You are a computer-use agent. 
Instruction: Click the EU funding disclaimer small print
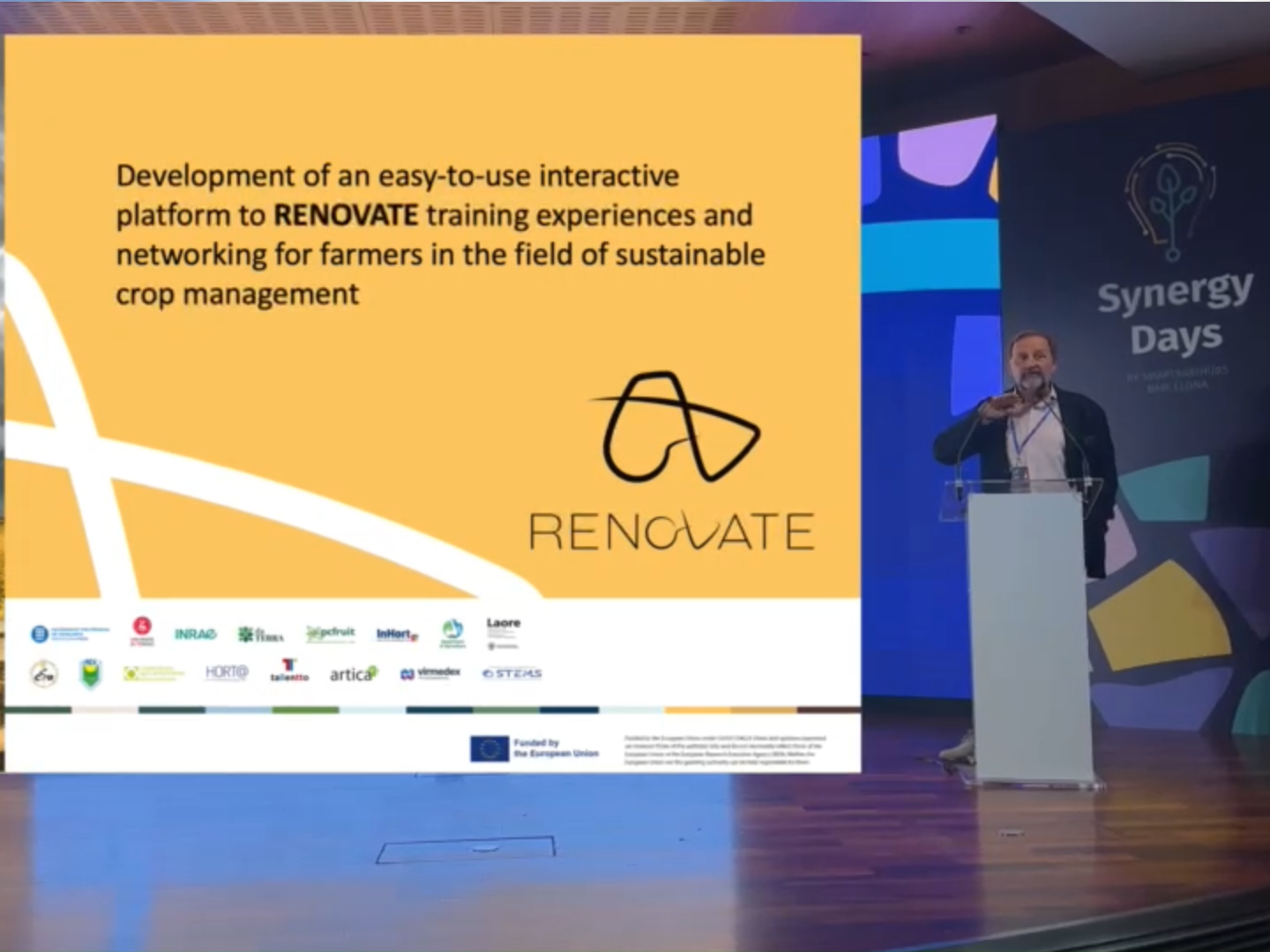click(725, 750)
